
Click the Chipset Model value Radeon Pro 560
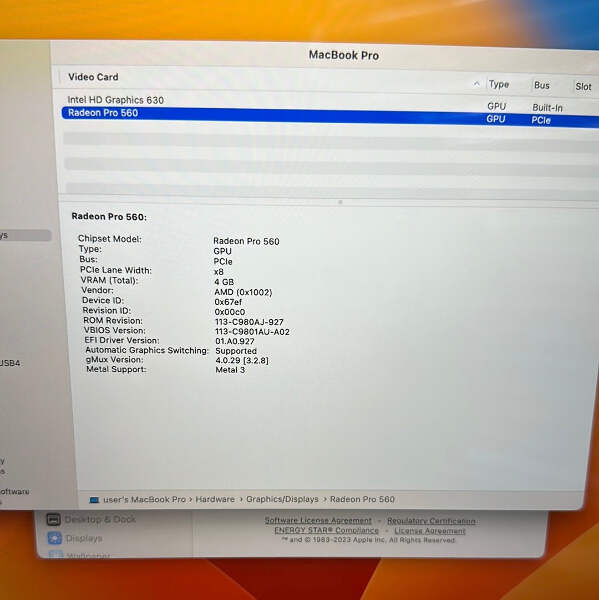246,241
